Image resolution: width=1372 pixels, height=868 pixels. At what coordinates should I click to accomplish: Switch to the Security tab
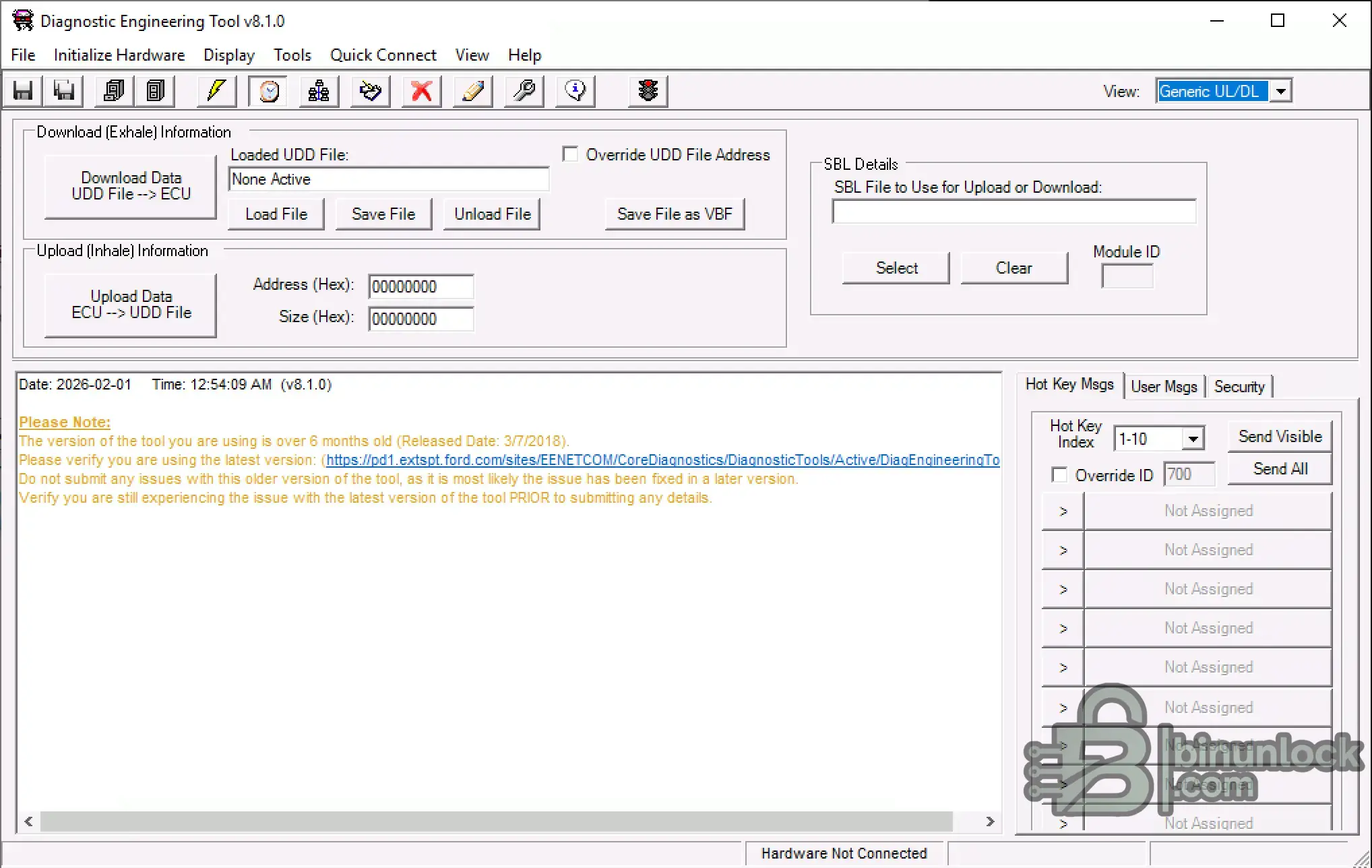pyautogui.click(x=1239, y=386)
